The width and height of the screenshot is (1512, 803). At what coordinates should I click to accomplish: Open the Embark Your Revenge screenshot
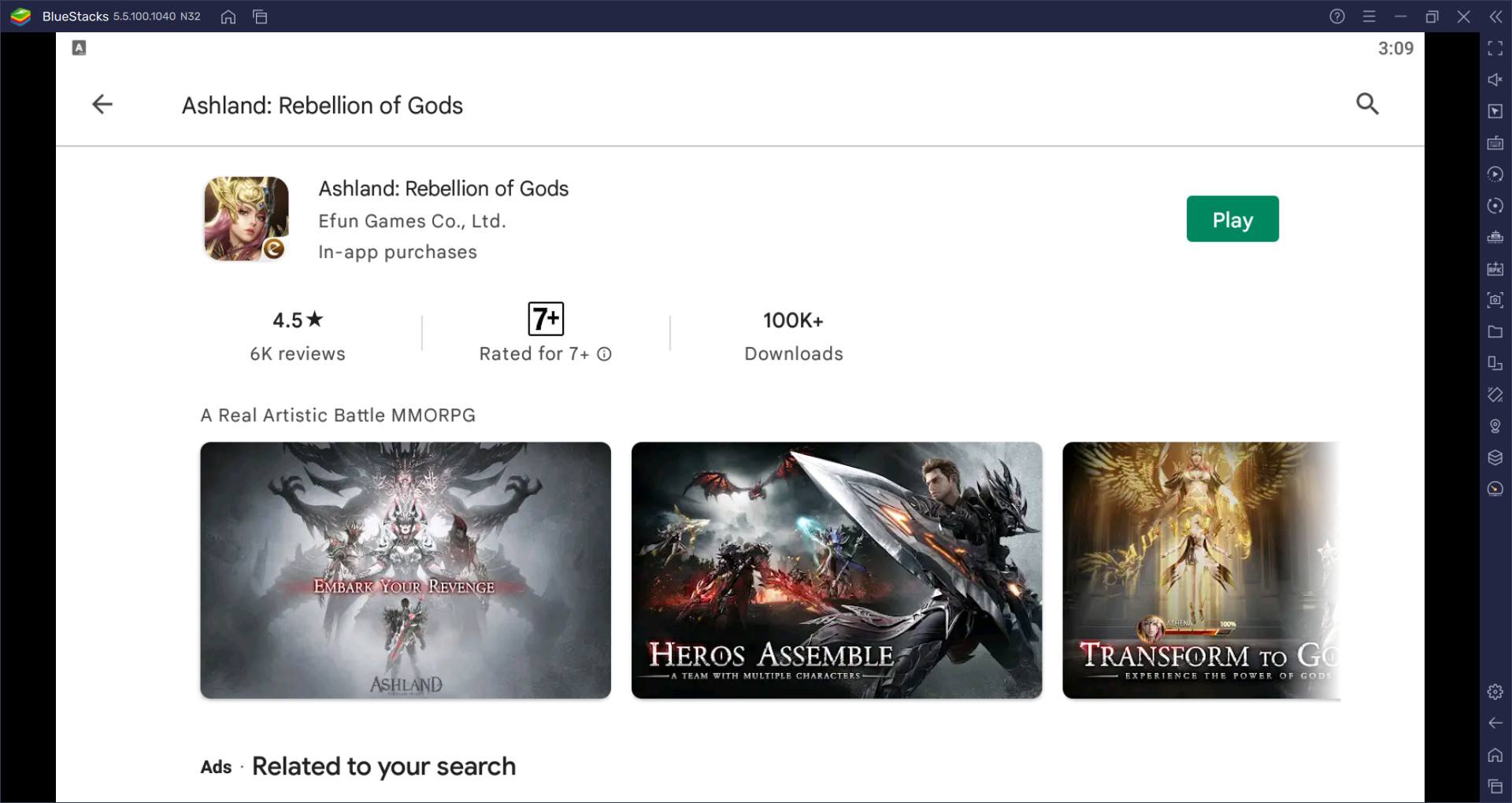406,570
